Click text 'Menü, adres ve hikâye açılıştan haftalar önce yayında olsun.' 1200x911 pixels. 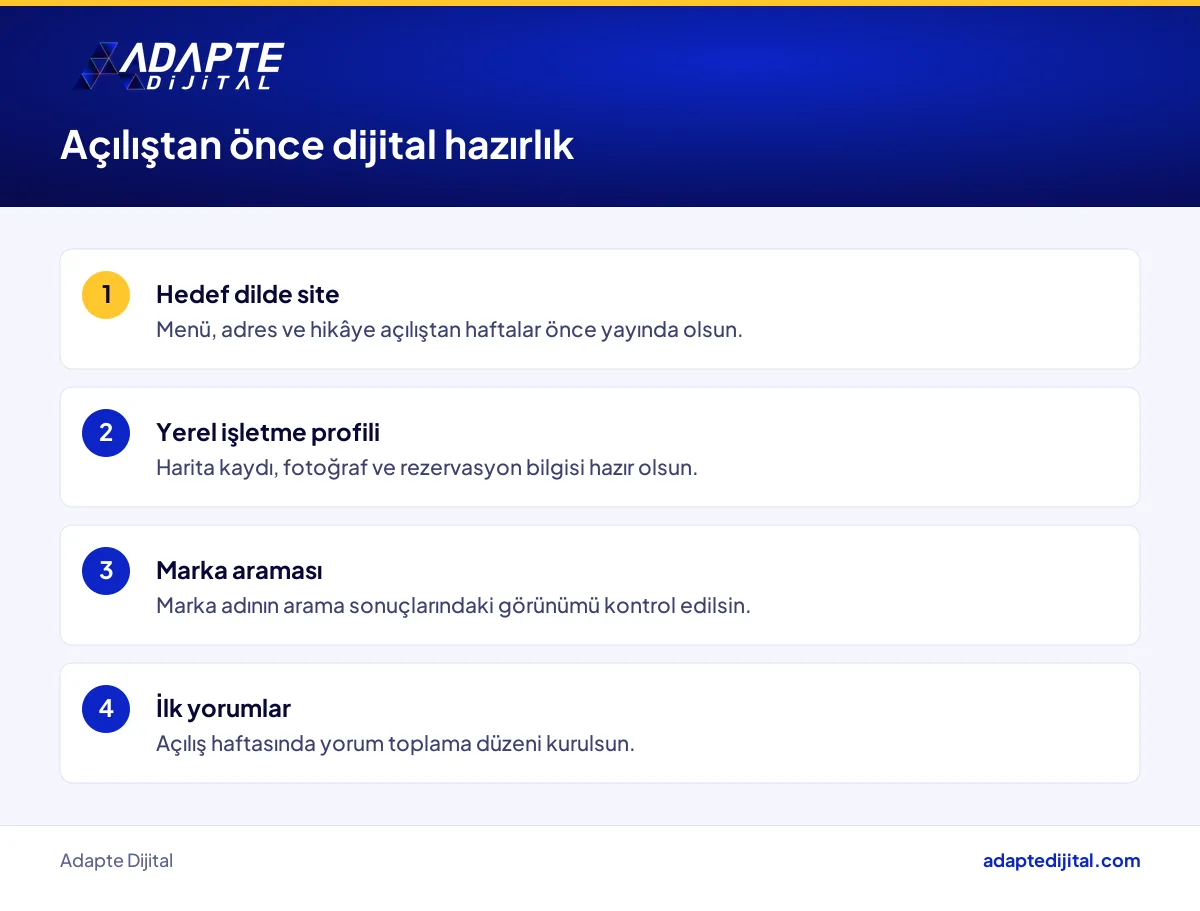449,329
